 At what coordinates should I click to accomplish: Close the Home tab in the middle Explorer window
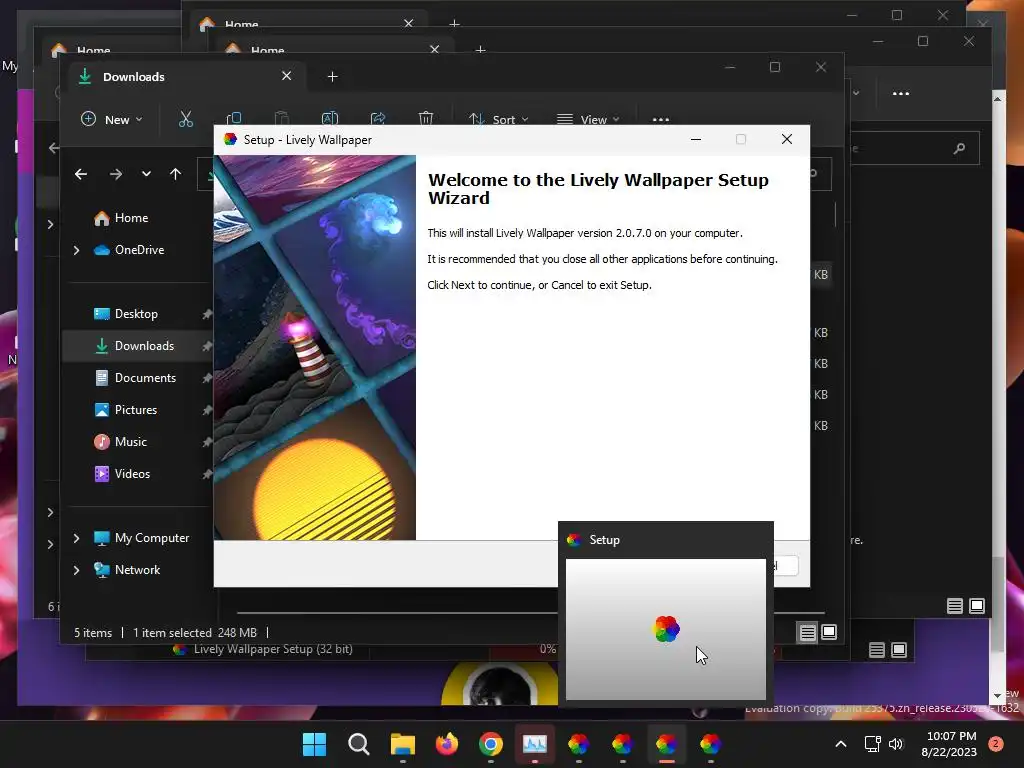point(434,50)
